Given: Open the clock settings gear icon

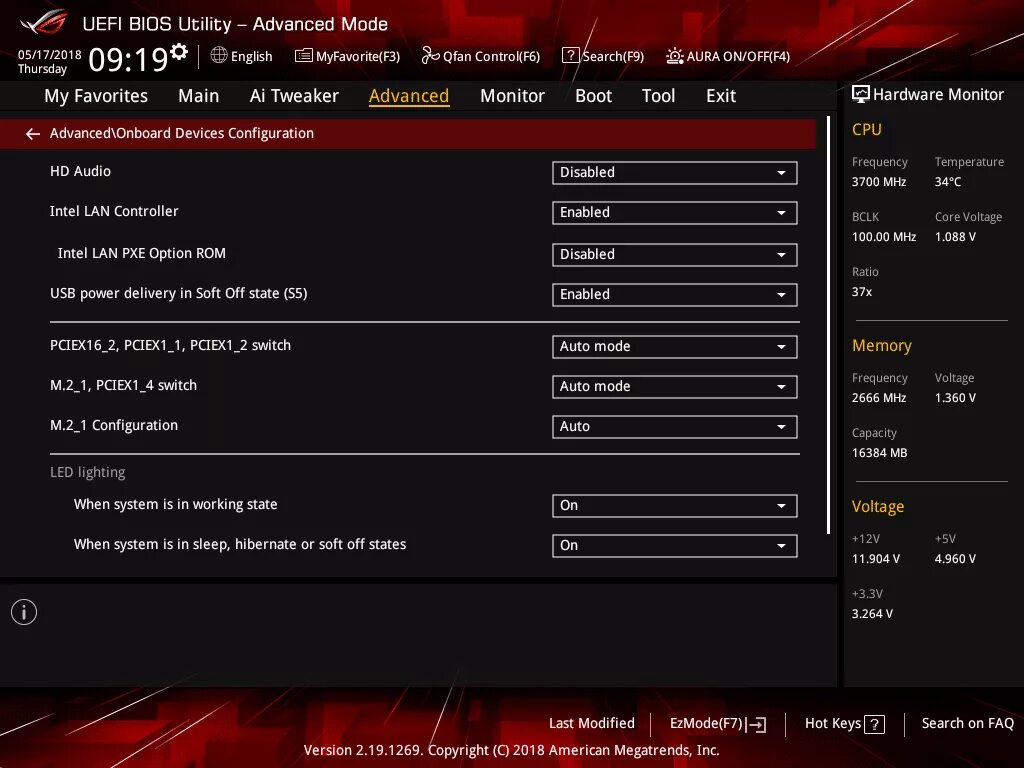Looking at the screenshot, I should pyautogui.click(x=179, y=51).
